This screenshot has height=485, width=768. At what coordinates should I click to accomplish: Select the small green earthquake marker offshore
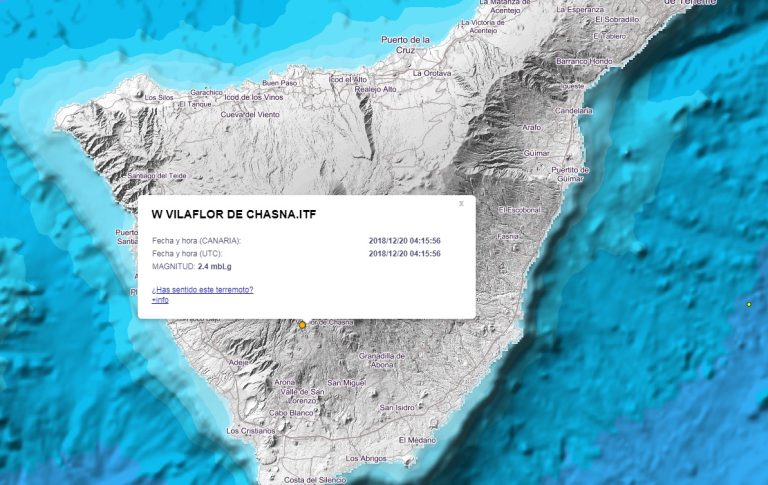pos(748,304)
